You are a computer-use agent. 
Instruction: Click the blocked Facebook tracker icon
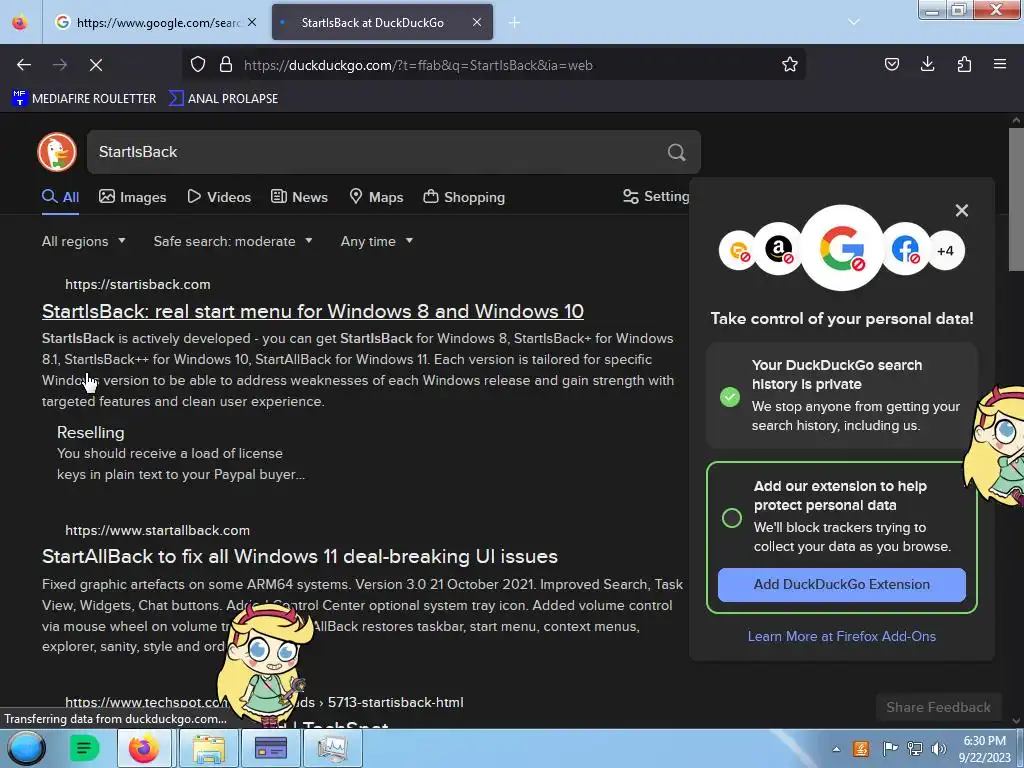[906, 249]
